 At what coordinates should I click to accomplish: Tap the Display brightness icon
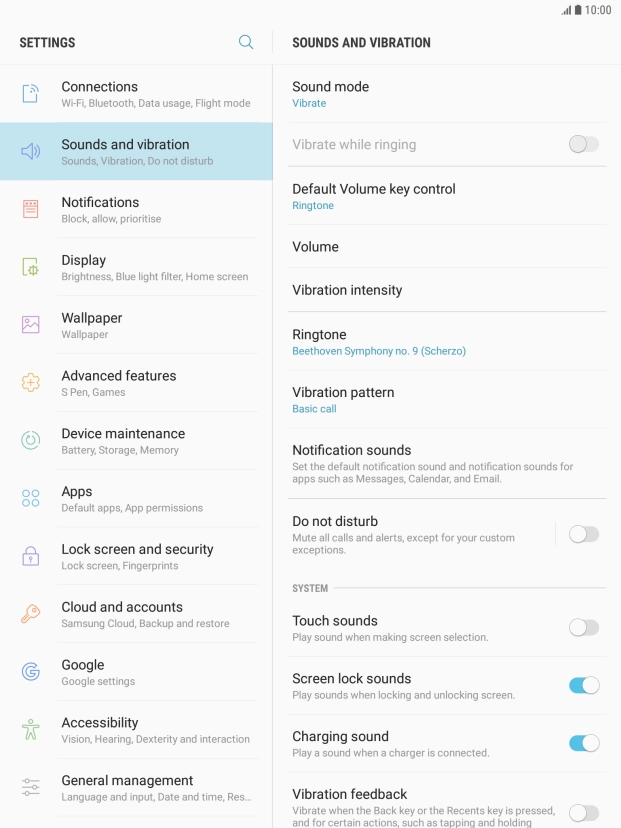[x=31, y=267]
